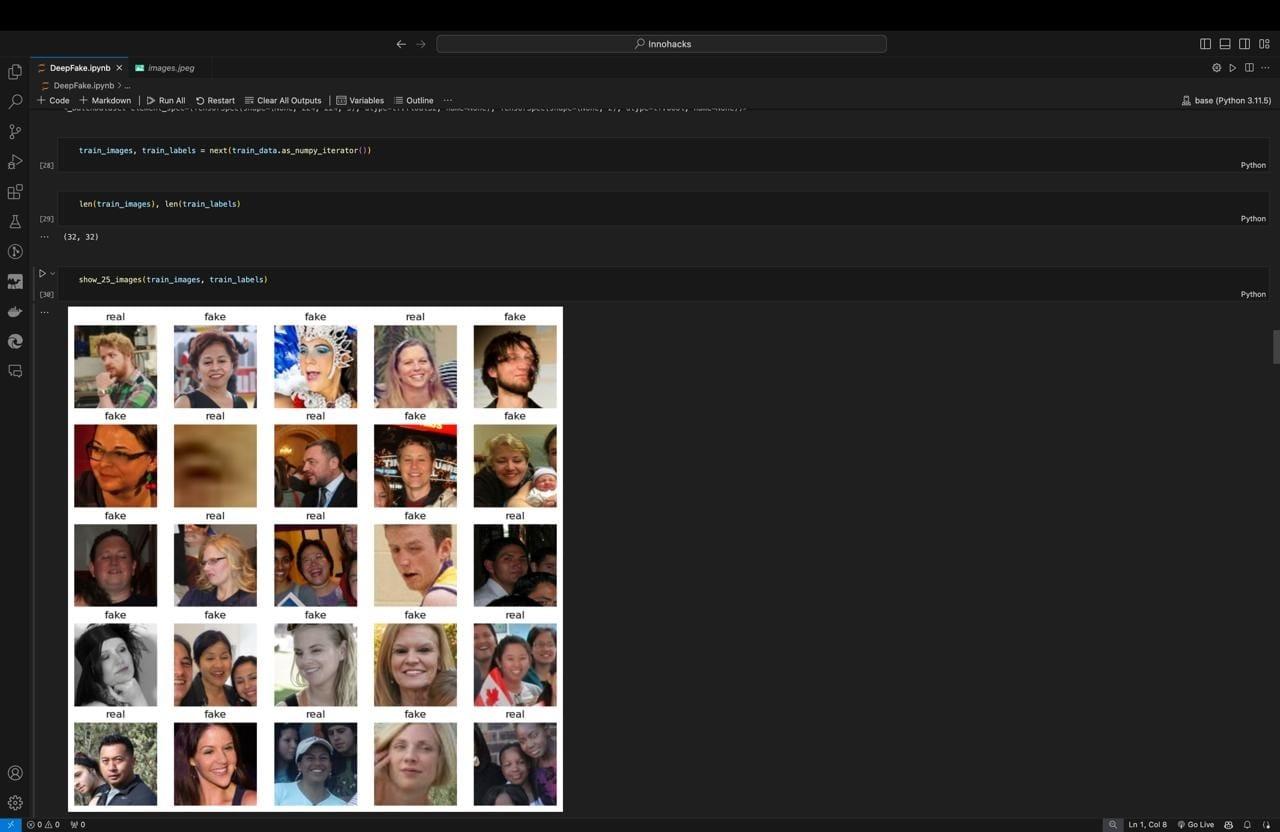Close the DeepFake.ipynb tab
Screen dimensions: 1280x832
[119, 68]
